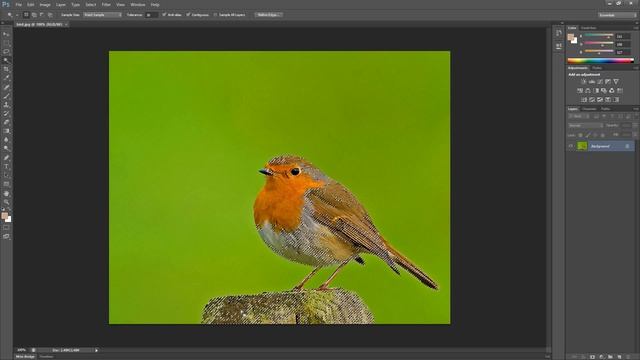Click the Tolerance input field
Viewport: 640px width, 360px height.
[x=151, y=15]
